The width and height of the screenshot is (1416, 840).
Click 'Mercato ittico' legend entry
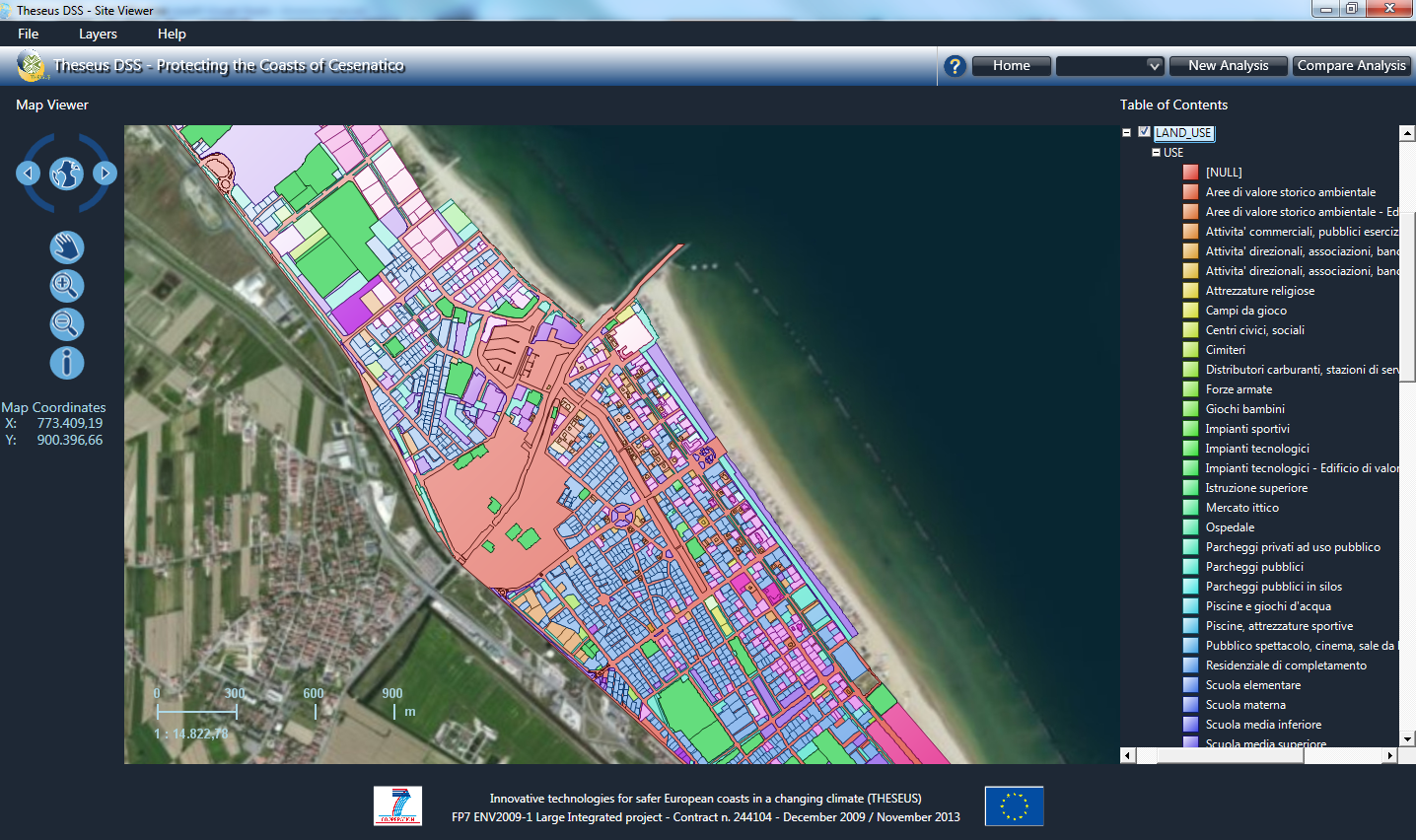point(1241,508)
